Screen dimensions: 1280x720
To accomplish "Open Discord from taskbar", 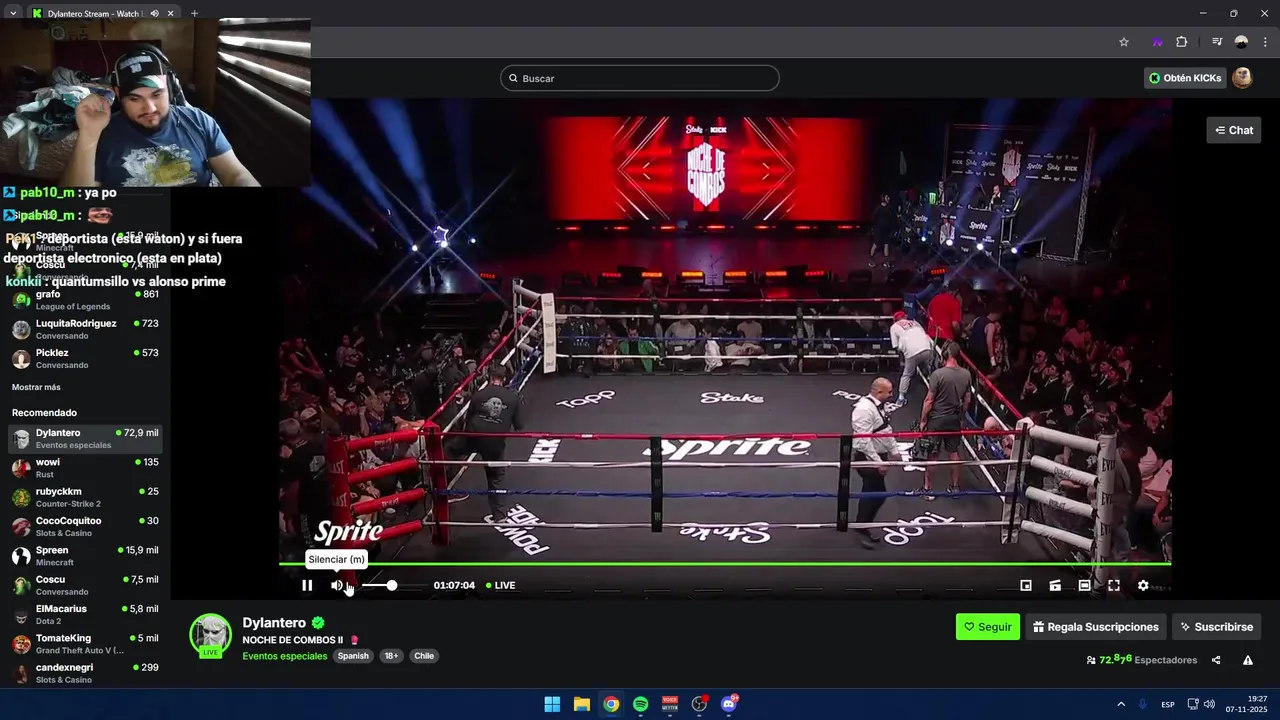I will [x=729, y=704].
